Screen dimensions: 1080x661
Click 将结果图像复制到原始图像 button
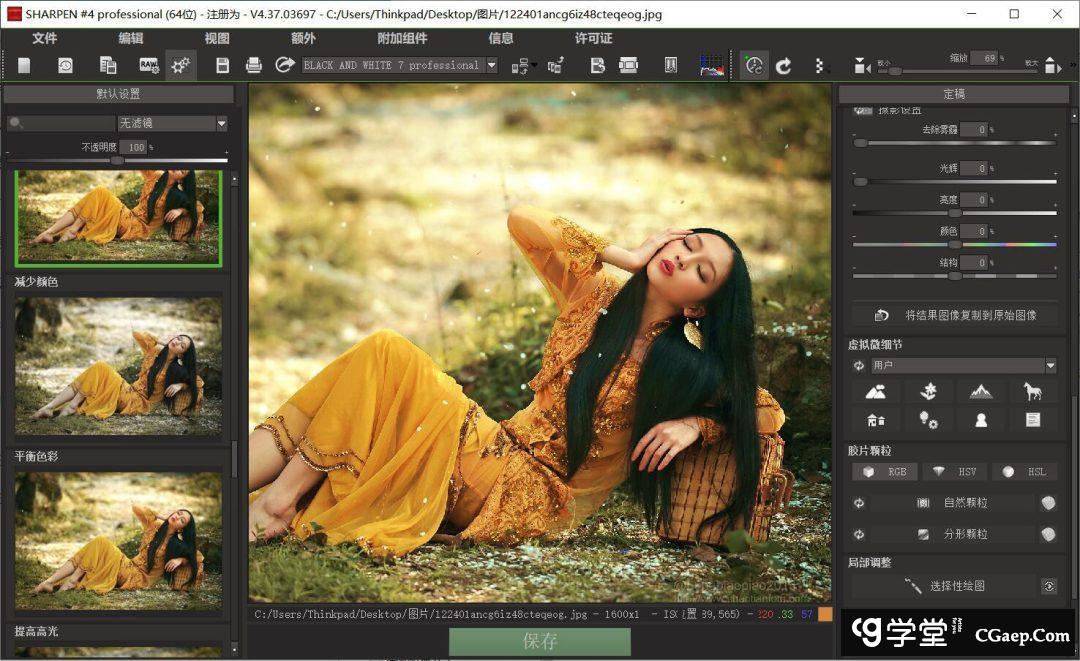(x=954, y=315)
